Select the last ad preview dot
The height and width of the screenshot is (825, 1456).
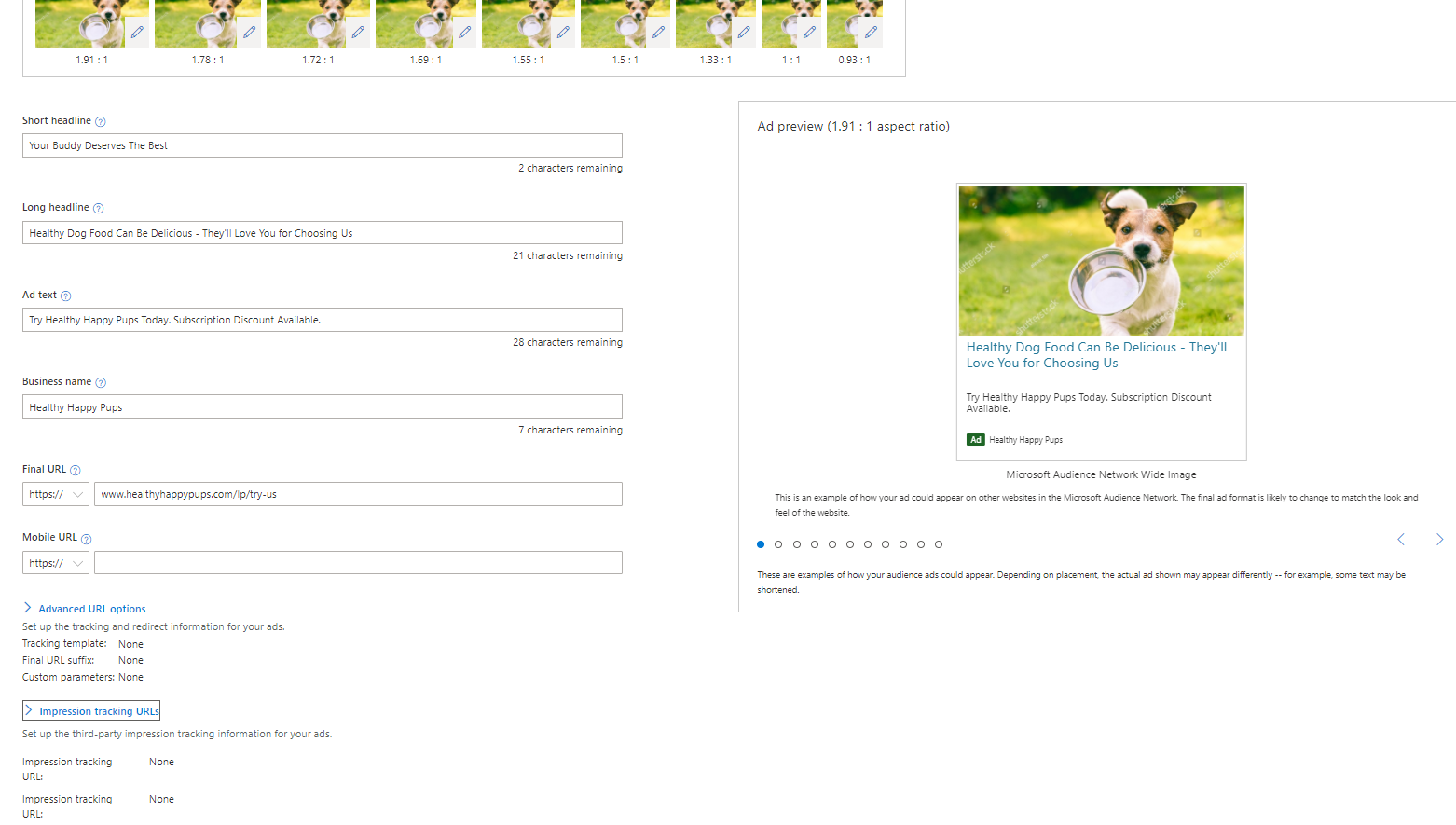(x=939, y=544)
